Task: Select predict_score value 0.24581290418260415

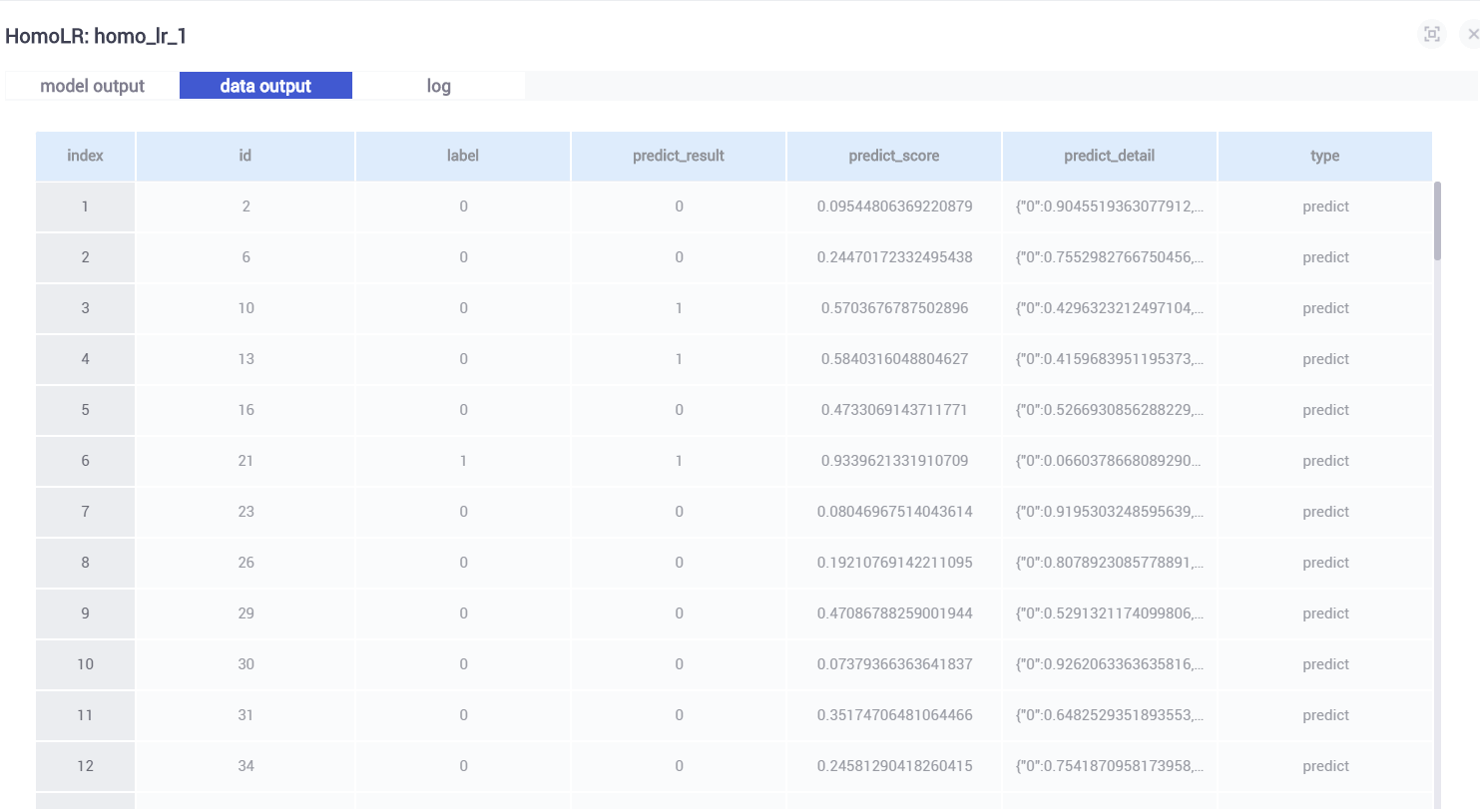Action: [x=894, y=766]
